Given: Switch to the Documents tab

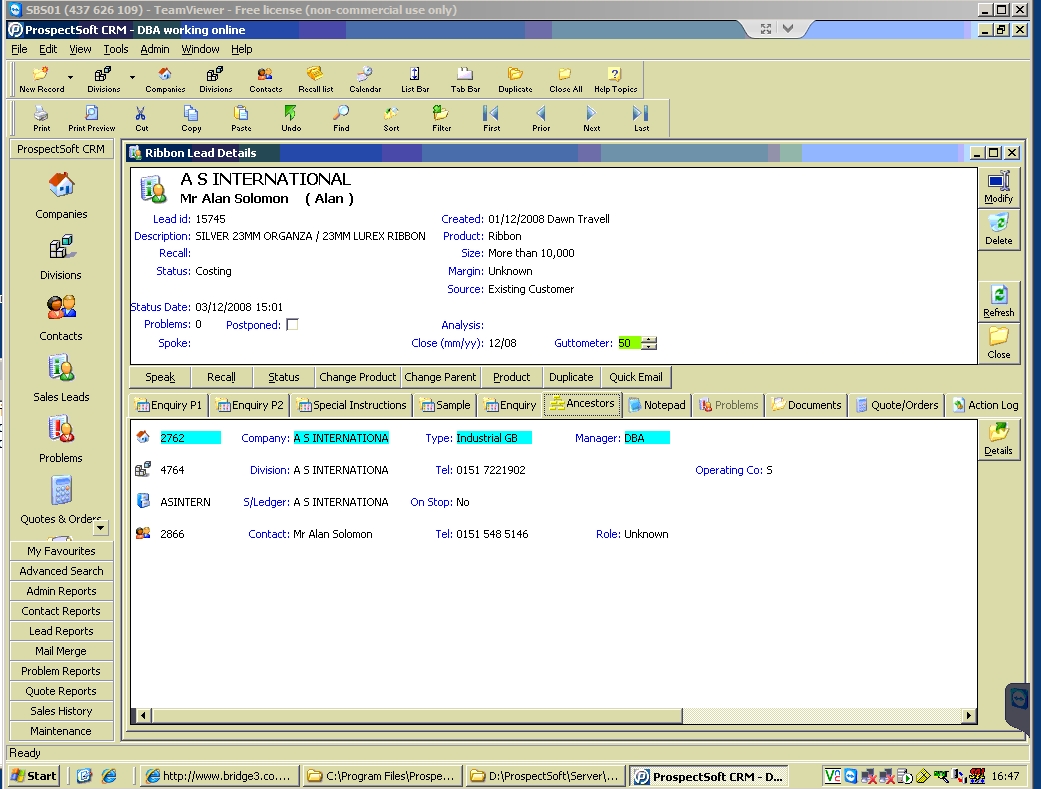Looking at the screenshot, I should (806, 405).
